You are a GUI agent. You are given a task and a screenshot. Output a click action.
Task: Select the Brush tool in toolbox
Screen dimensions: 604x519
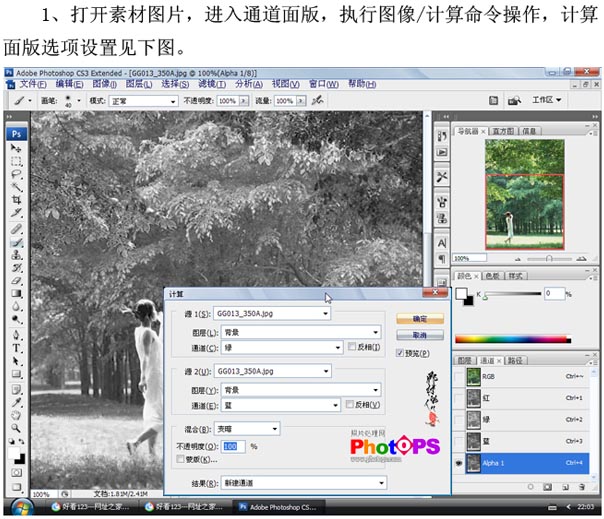pyautogui.click(x=16, y=242)
